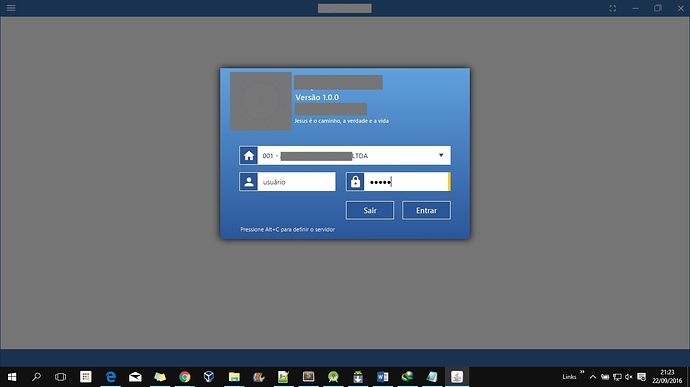This screenshot has width=690, height=387.
Task: Click the user silhouette icon
Action: (249, 182)
